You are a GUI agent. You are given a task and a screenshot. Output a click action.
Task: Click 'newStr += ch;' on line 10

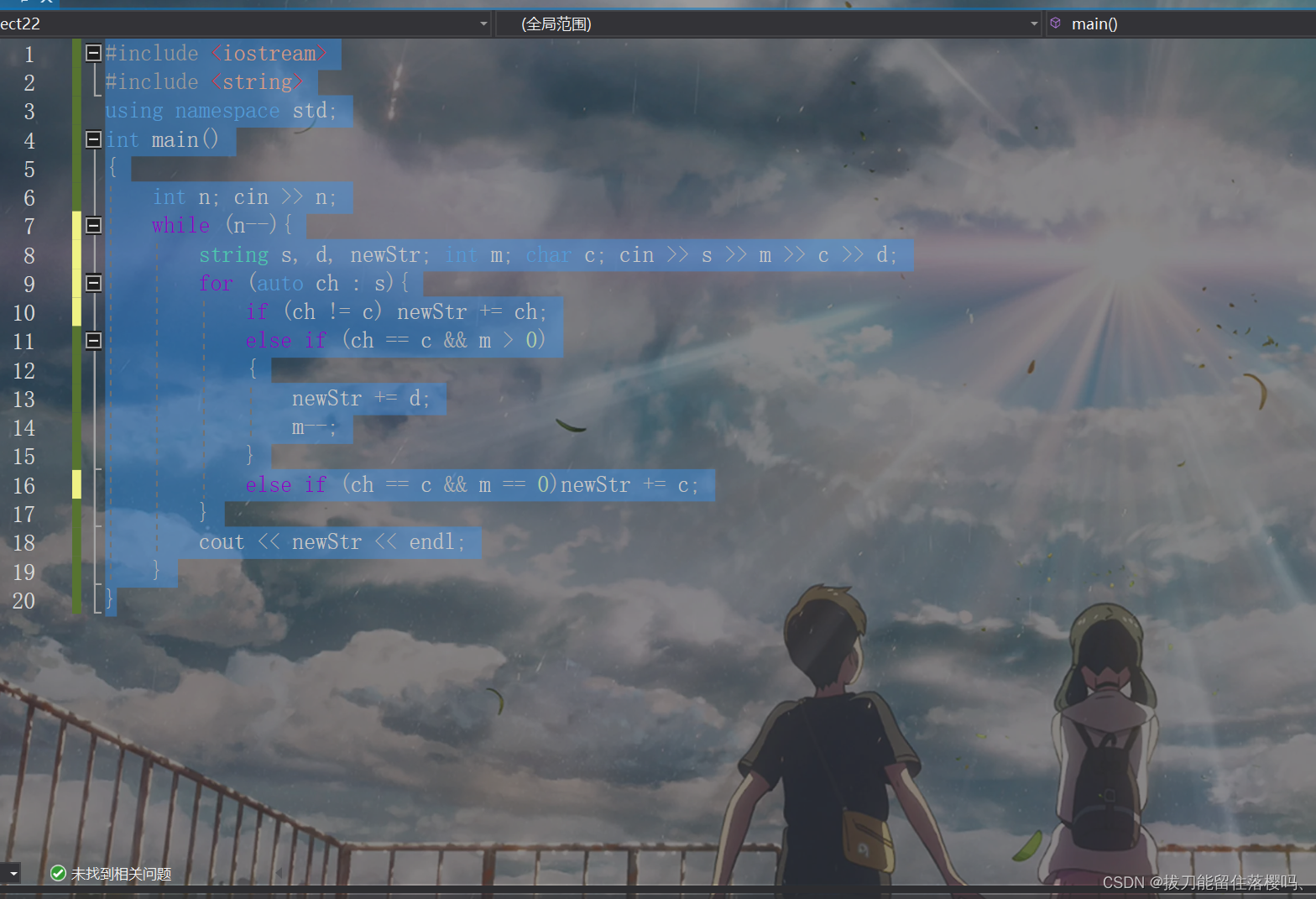pyautogui.click(x=472, y=312)
